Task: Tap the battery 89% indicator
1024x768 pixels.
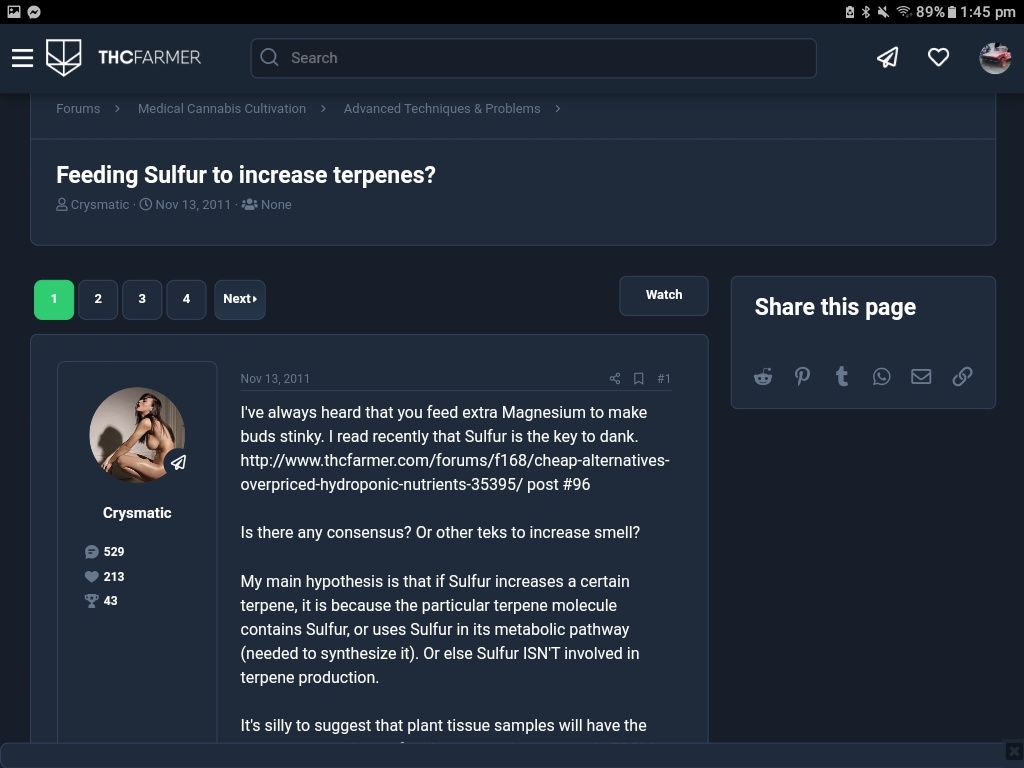Action: click(x=936, y=12)
